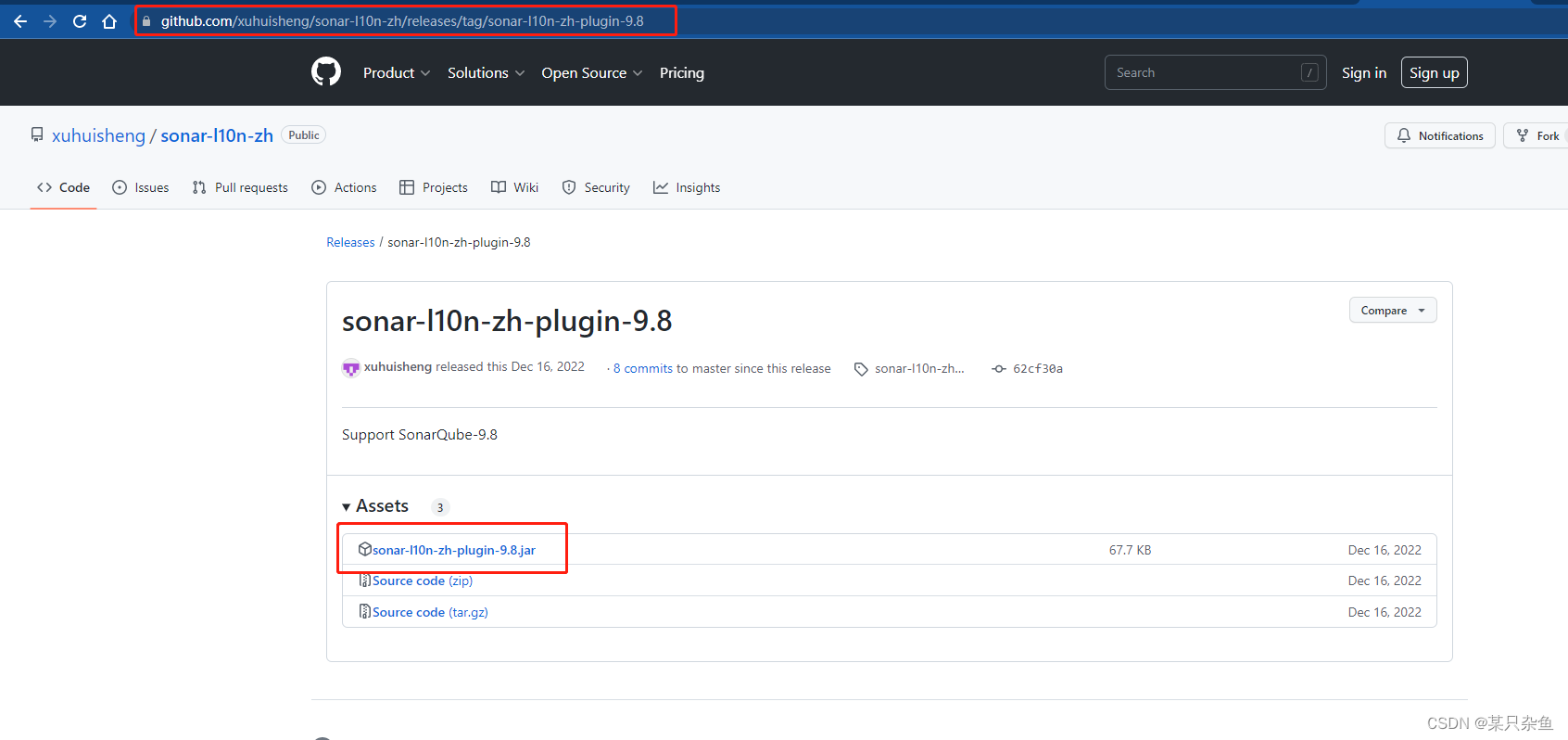Image resolution: width=1568 pixels, height=740 pixels.
Task: Click the 67.7 KB file size
Action: (x=1130, y=550)
